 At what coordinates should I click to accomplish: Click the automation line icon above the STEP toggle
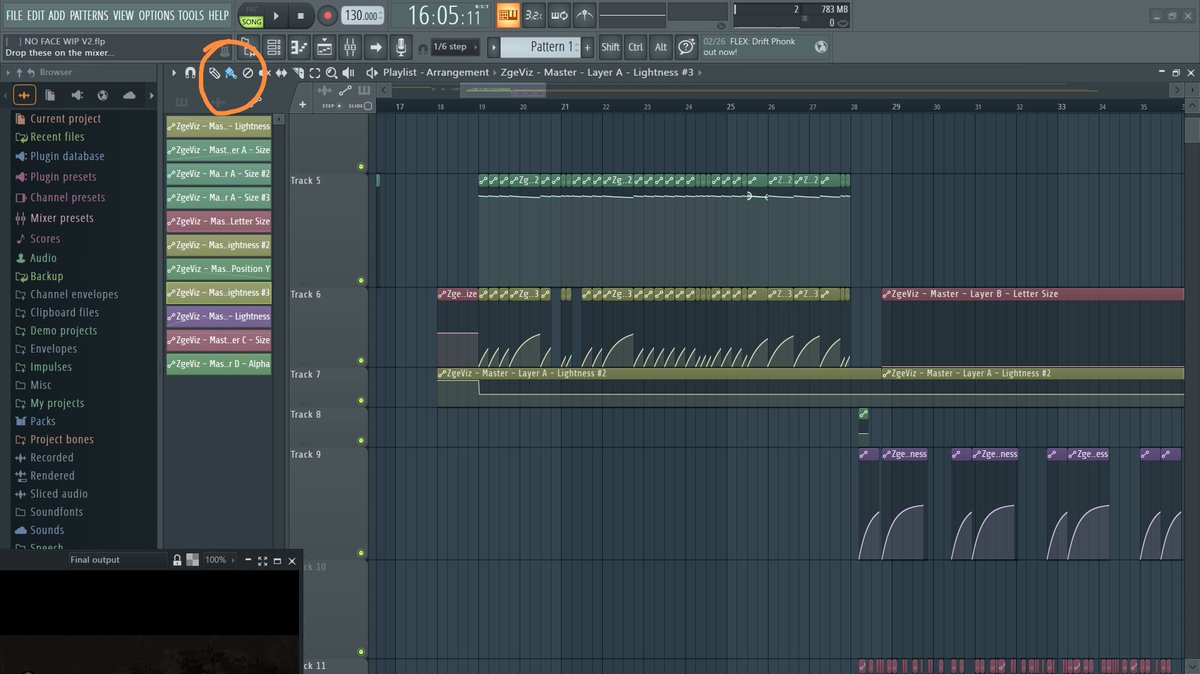[x=343, y=91]
